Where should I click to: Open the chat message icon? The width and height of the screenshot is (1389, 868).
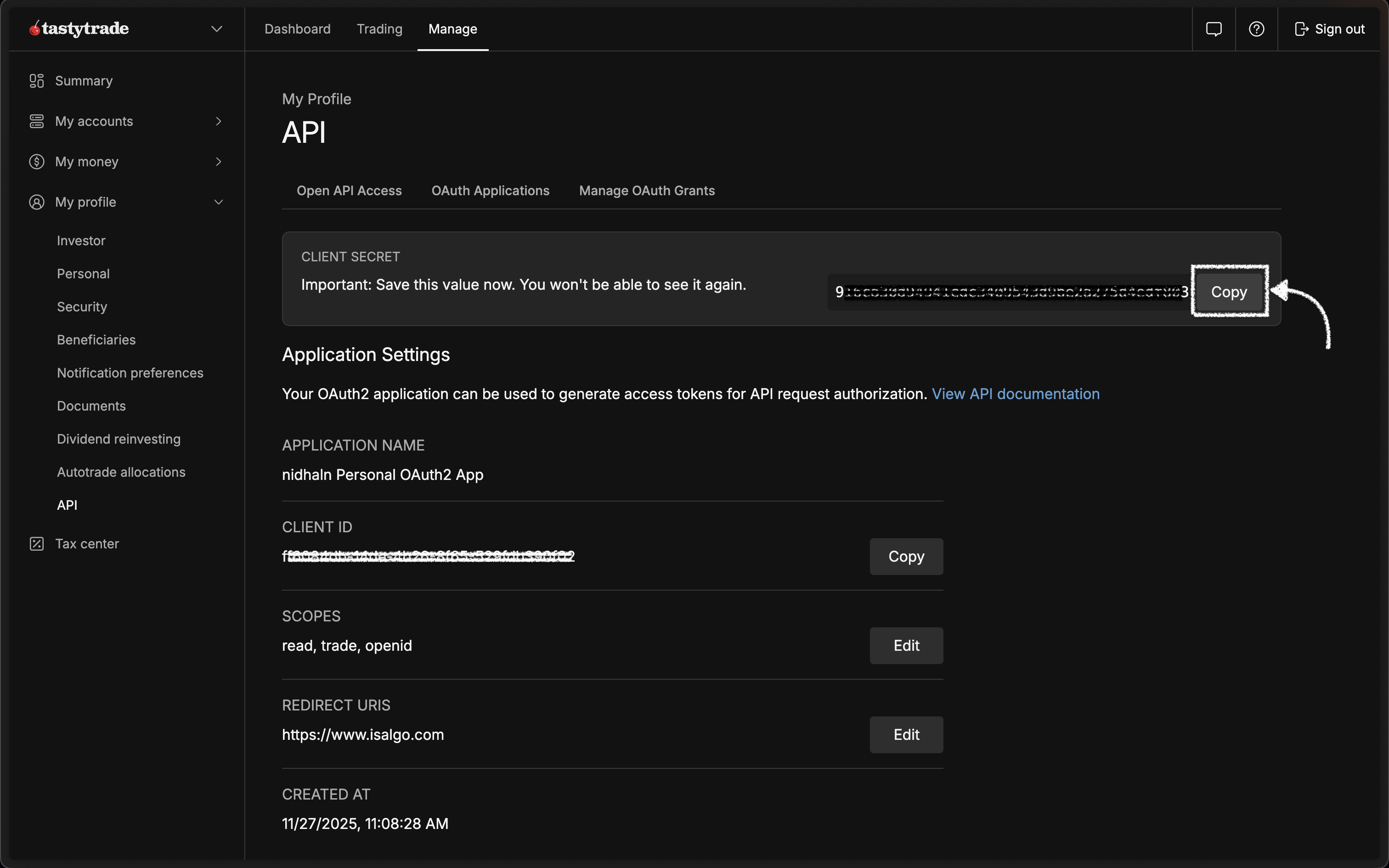pos(1214,28)
